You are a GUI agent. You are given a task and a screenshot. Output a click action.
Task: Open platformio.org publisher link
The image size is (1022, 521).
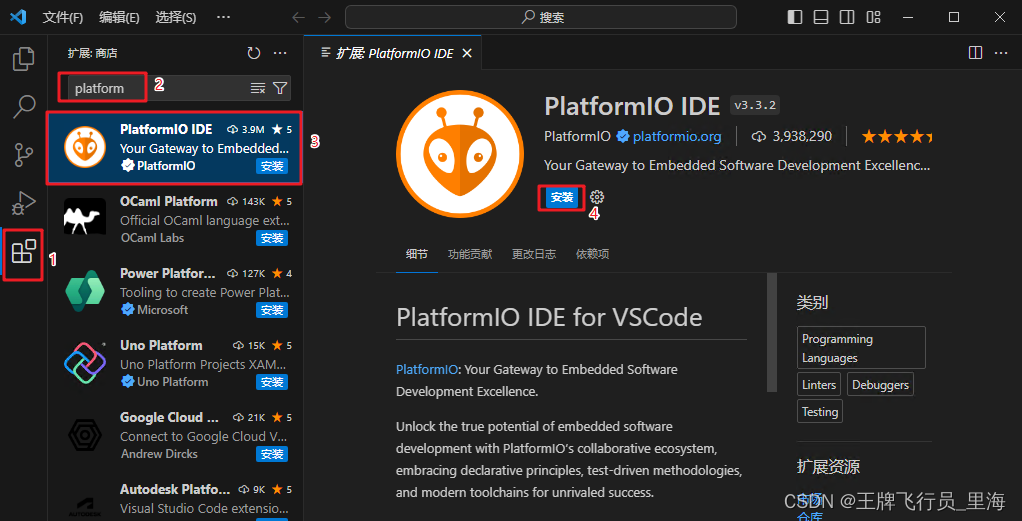pos(677,136)
